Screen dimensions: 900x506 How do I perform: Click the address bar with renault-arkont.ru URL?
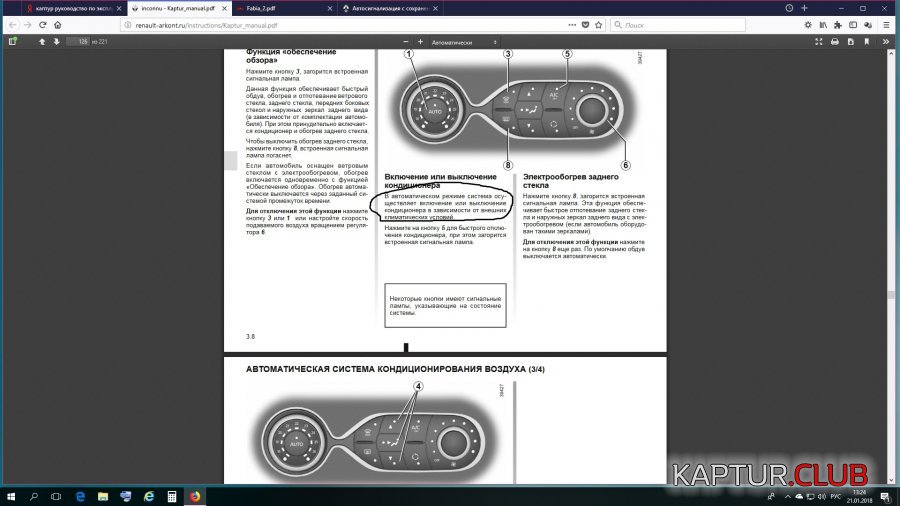coord(344,25)
